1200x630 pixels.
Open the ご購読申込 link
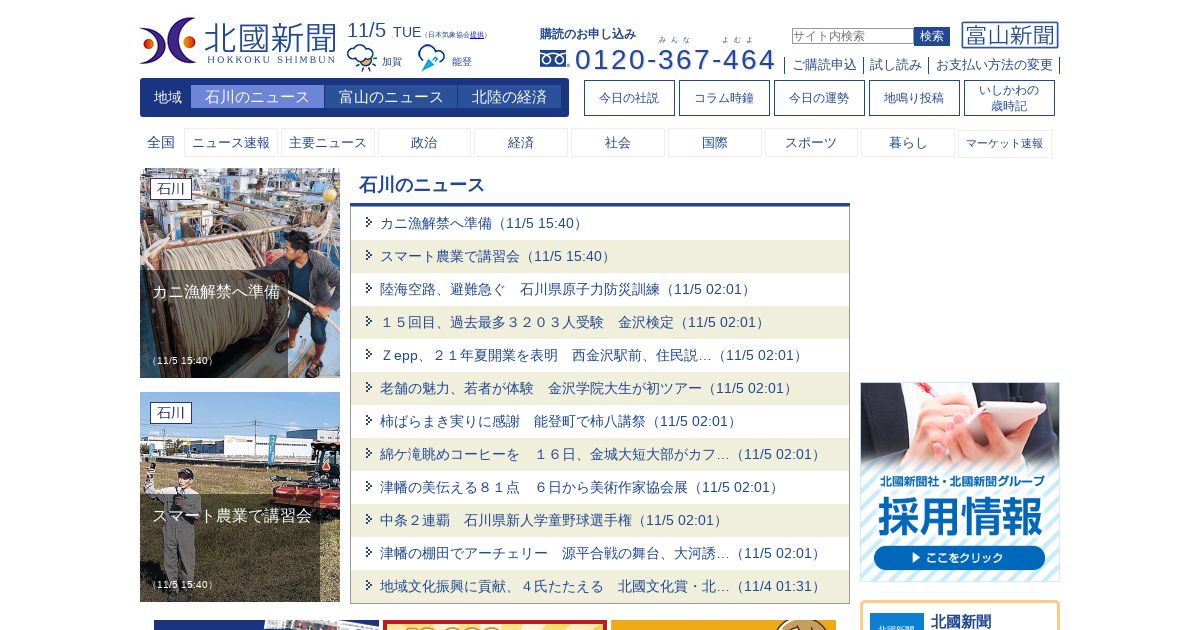(x=824, y=65)
